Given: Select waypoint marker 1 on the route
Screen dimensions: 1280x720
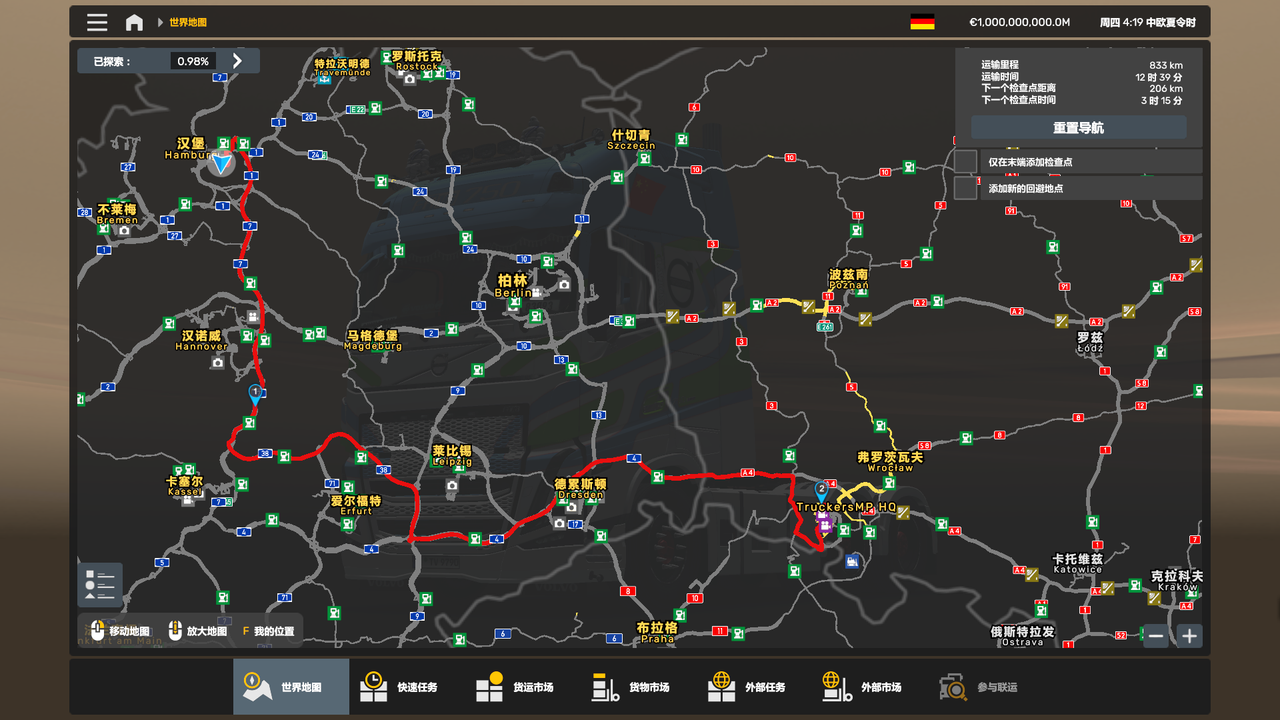Looking at the screenshot, I should pos(255,394).
